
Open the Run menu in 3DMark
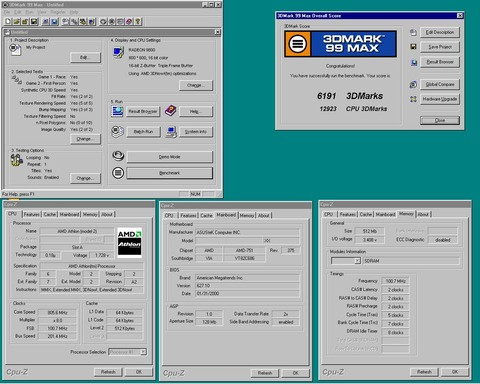(x=29, y=12)
